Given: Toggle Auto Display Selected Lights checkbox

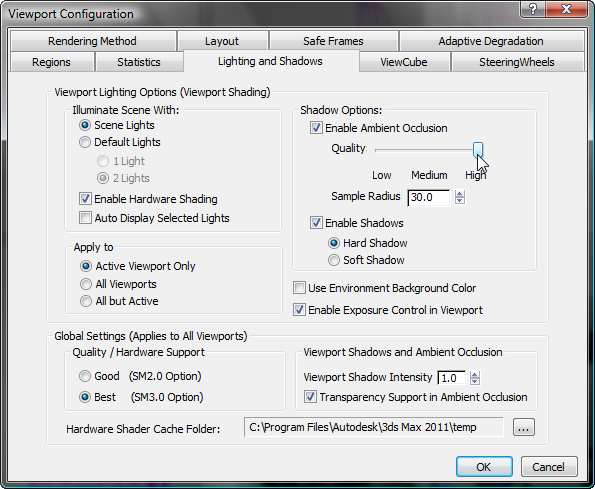Looking at the screenshot, I should coord(85,218).
